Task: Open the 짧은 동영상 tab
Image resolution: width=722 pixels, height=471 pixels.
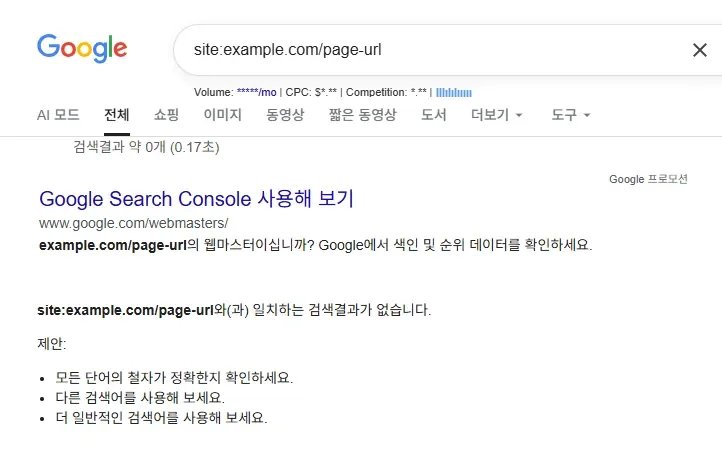Action: [x=362, y=115]
